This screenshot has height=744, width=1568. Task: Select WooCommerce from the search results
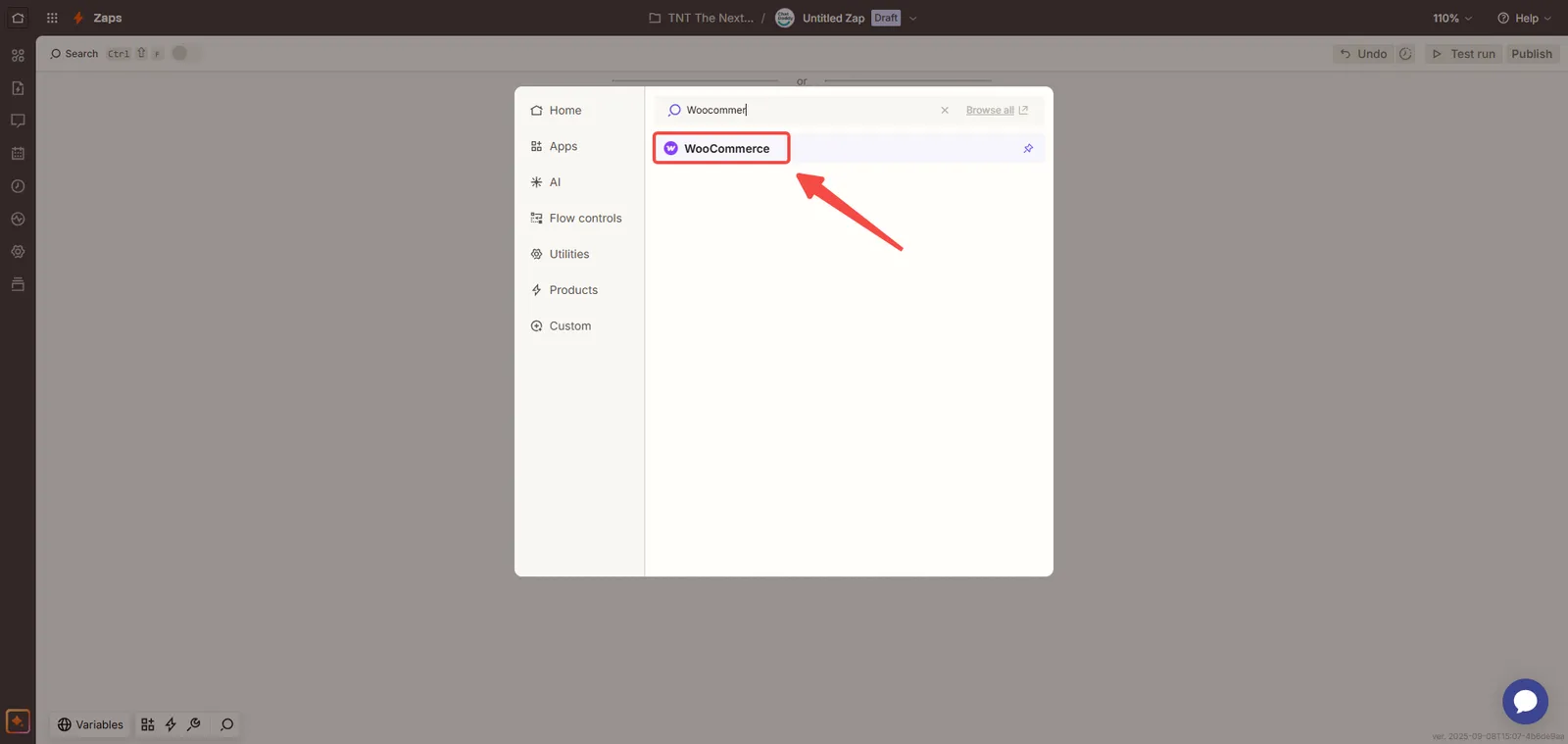725,149
